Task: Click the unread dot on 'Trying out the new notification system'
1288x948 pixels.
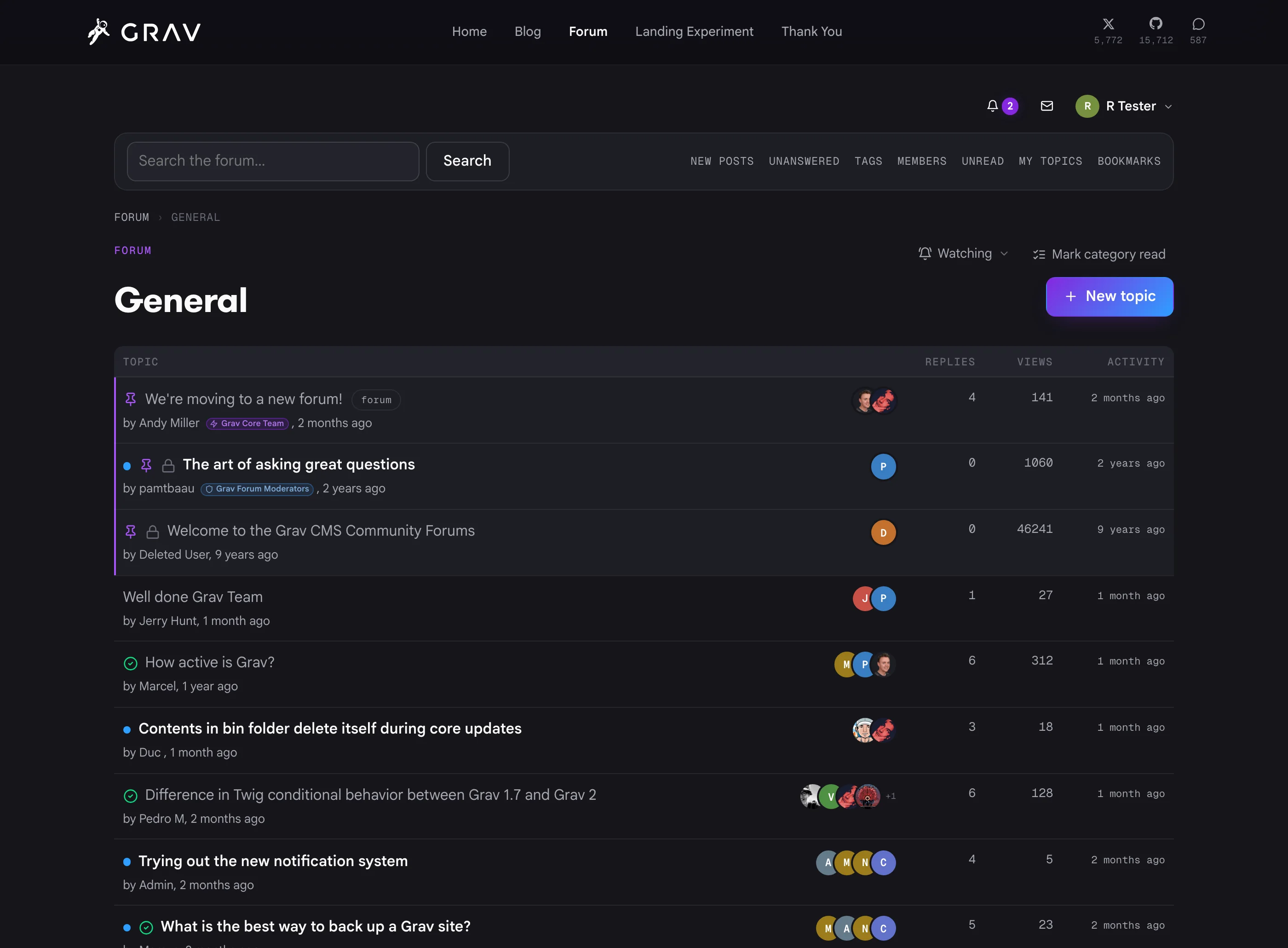Action: tap(127, 862)
